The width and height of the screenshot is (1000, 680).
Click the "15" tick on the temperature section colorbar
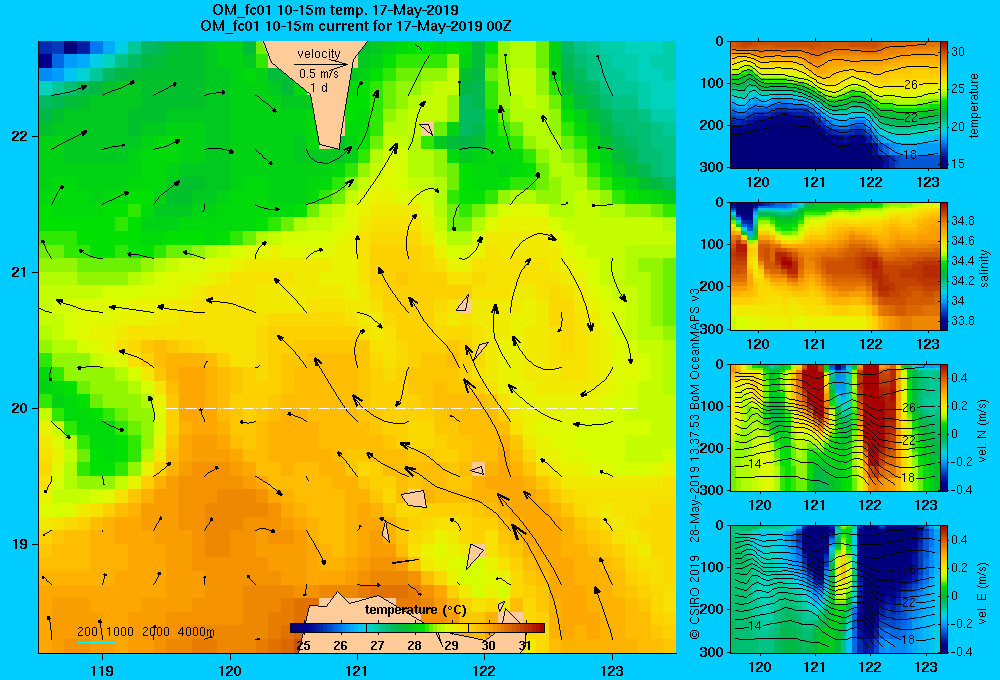(958, 163)
